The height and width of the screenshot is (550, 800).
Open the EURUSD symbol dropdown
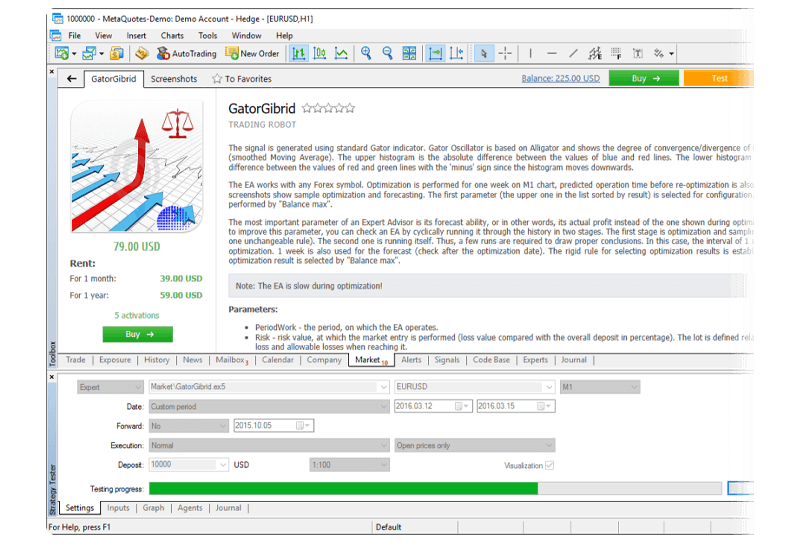coord(474,387)
